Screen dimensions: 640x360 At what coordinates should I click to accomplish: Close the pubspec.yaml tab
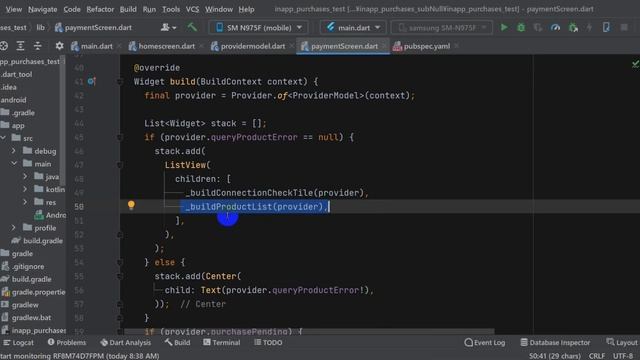click(x=456, y=46)
